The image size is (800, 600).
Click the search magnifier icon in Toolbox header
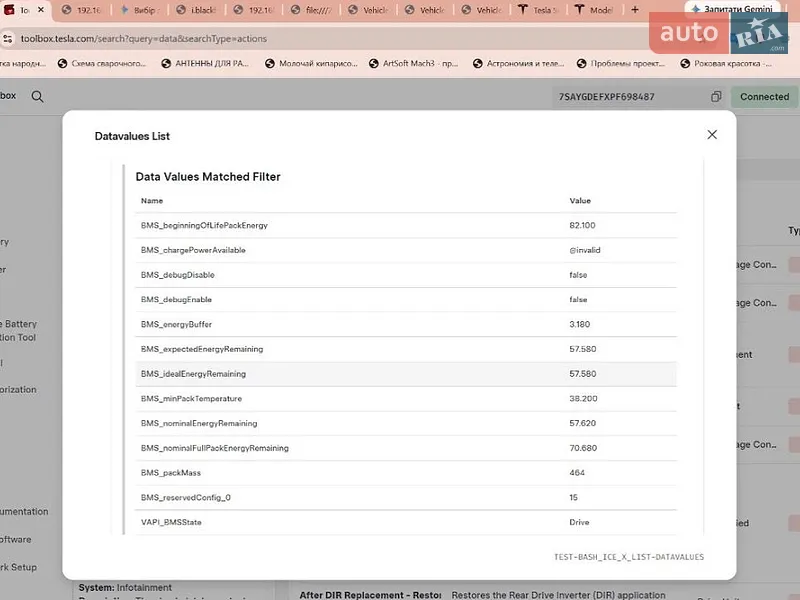coord(37,96)
